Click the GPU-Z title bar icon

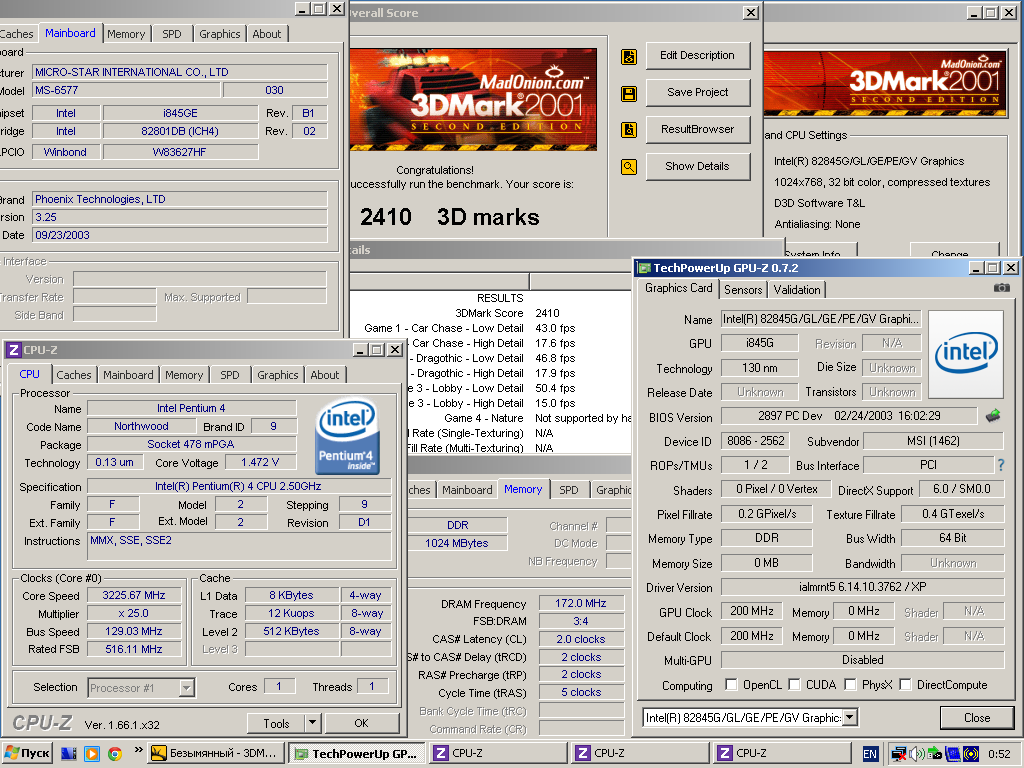645,268
